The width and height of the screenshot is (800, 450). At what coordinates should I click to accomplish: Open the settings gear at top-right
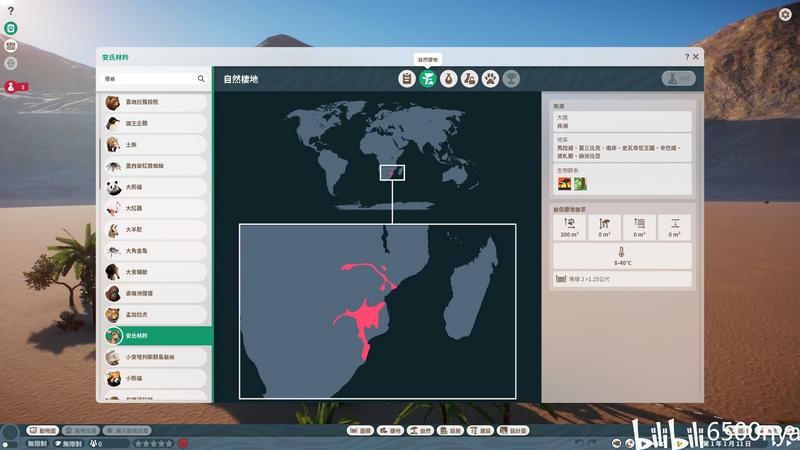tap(785, 14)
